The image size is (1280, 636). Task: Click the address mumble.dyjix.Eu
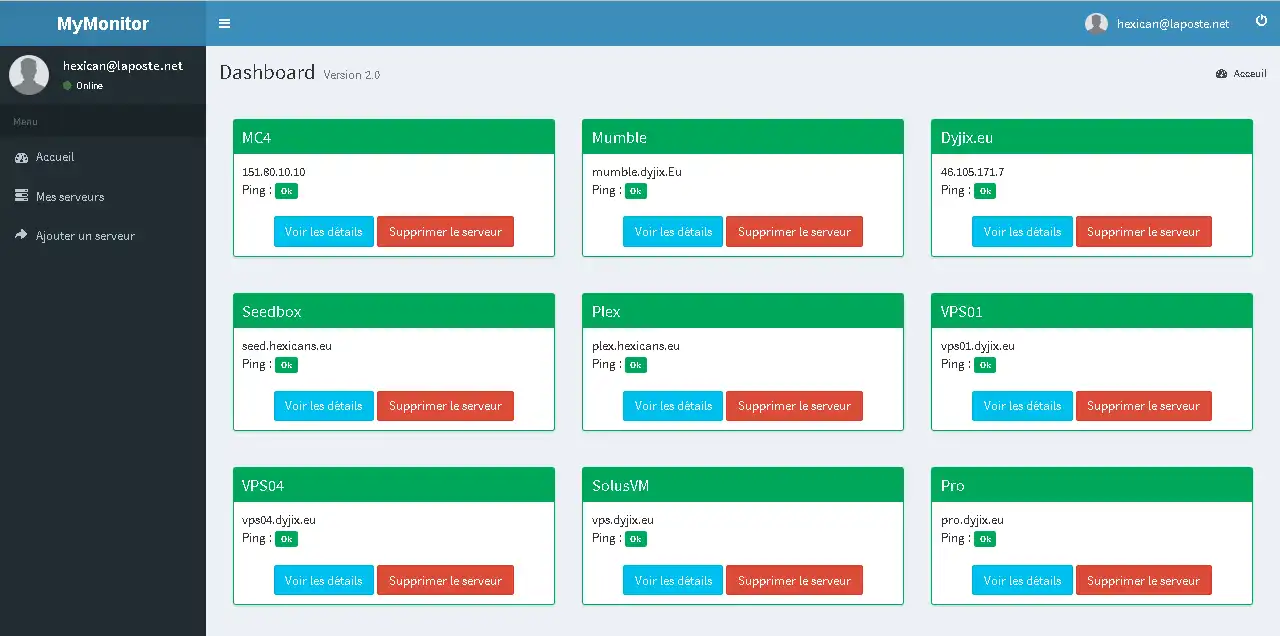point(637,172)
